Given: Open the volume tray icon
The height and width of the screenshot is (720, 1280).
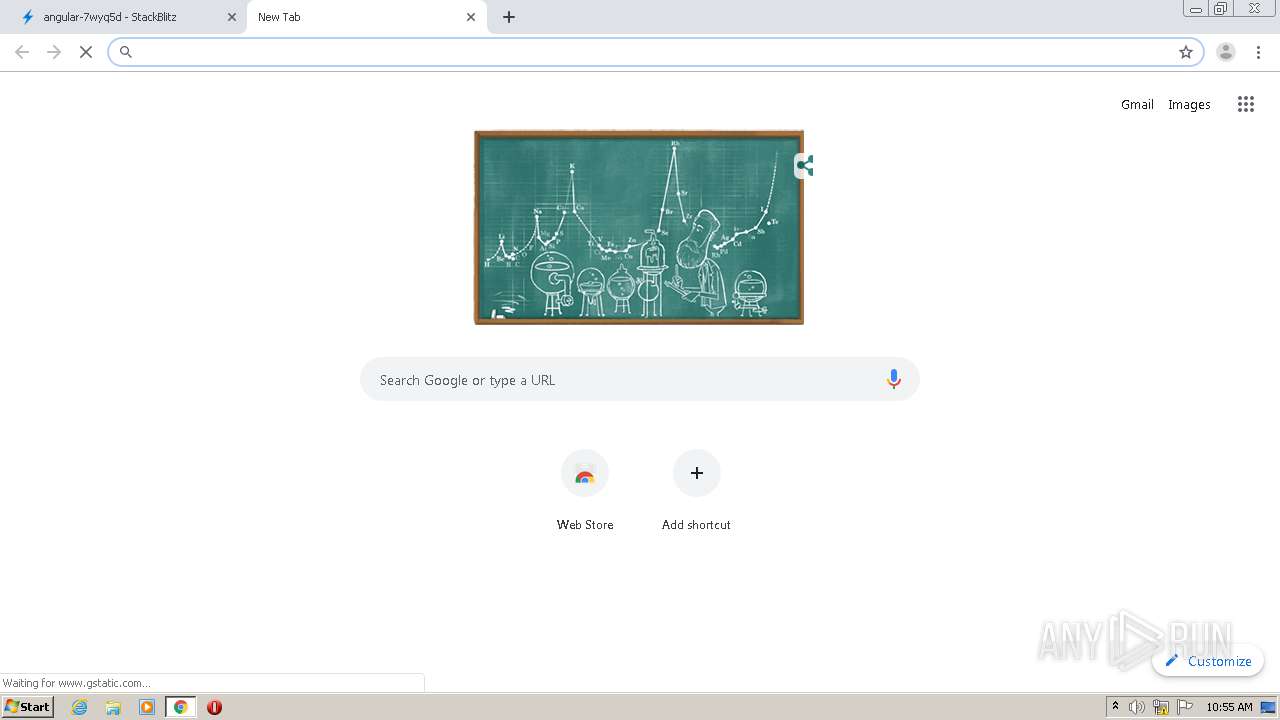Looking at the screenshot, I should (x=1137, y=707).
